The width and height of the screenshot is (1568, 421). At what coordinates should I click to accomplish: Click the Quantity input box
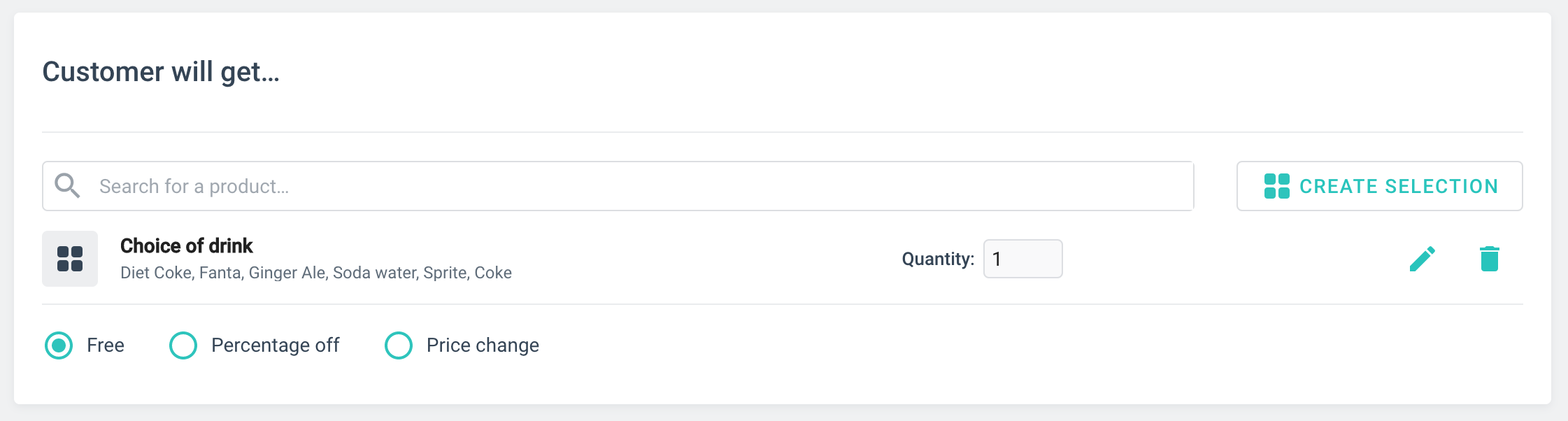click(x=1022, y=259)
